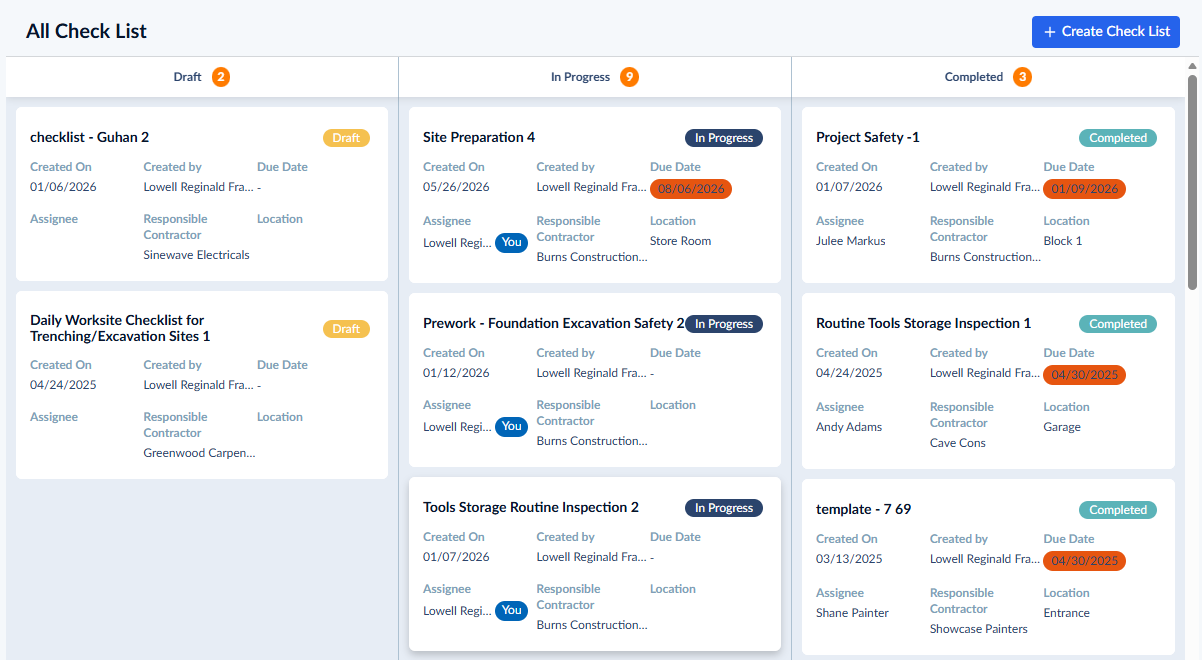Screen dimensions: 1202x660
Task: Click the vertical scrollbar on the right
Action: click(x=1192, y=180)
